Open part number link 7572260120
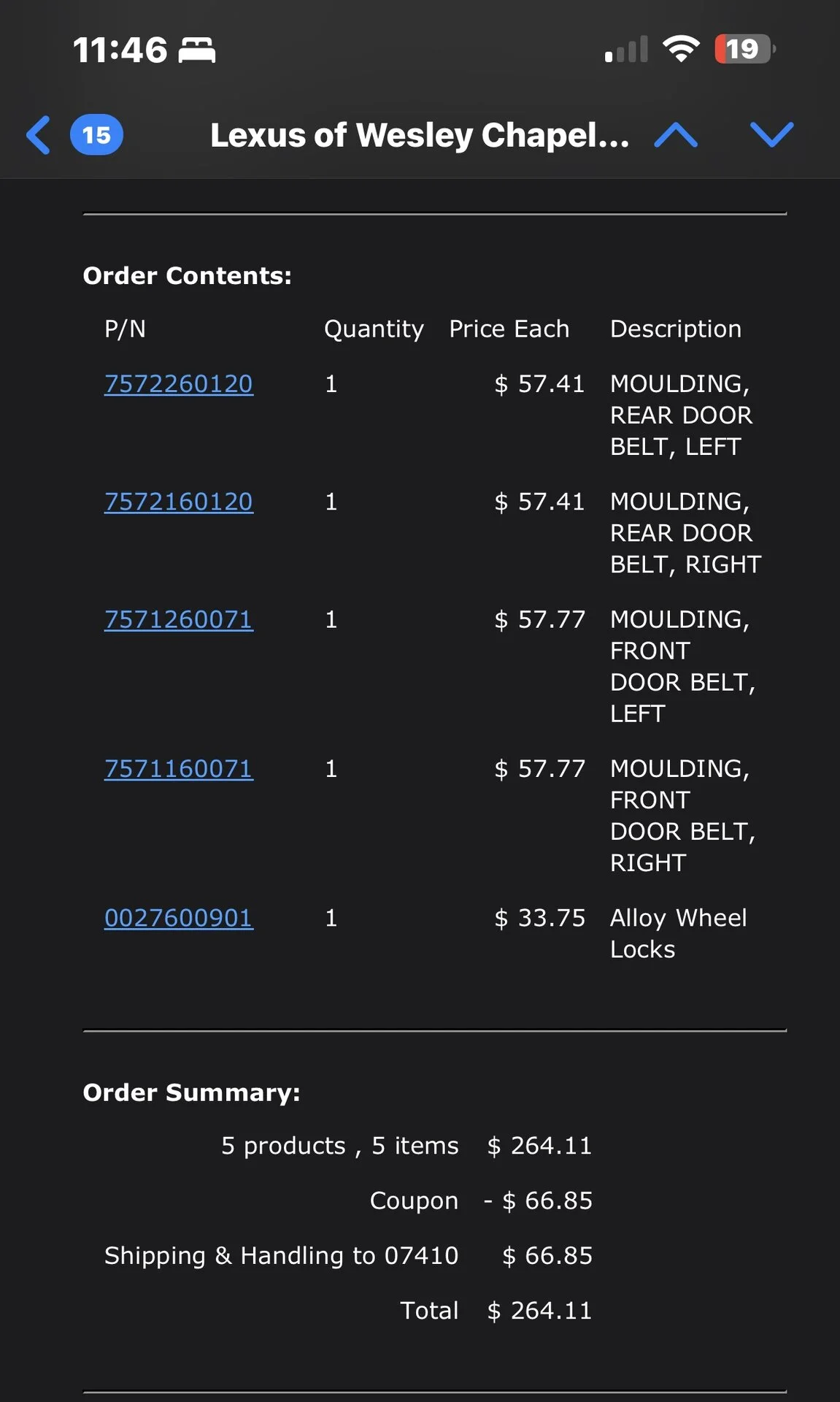This screenshot has width=840, height=1402. [x=179, y=384]
